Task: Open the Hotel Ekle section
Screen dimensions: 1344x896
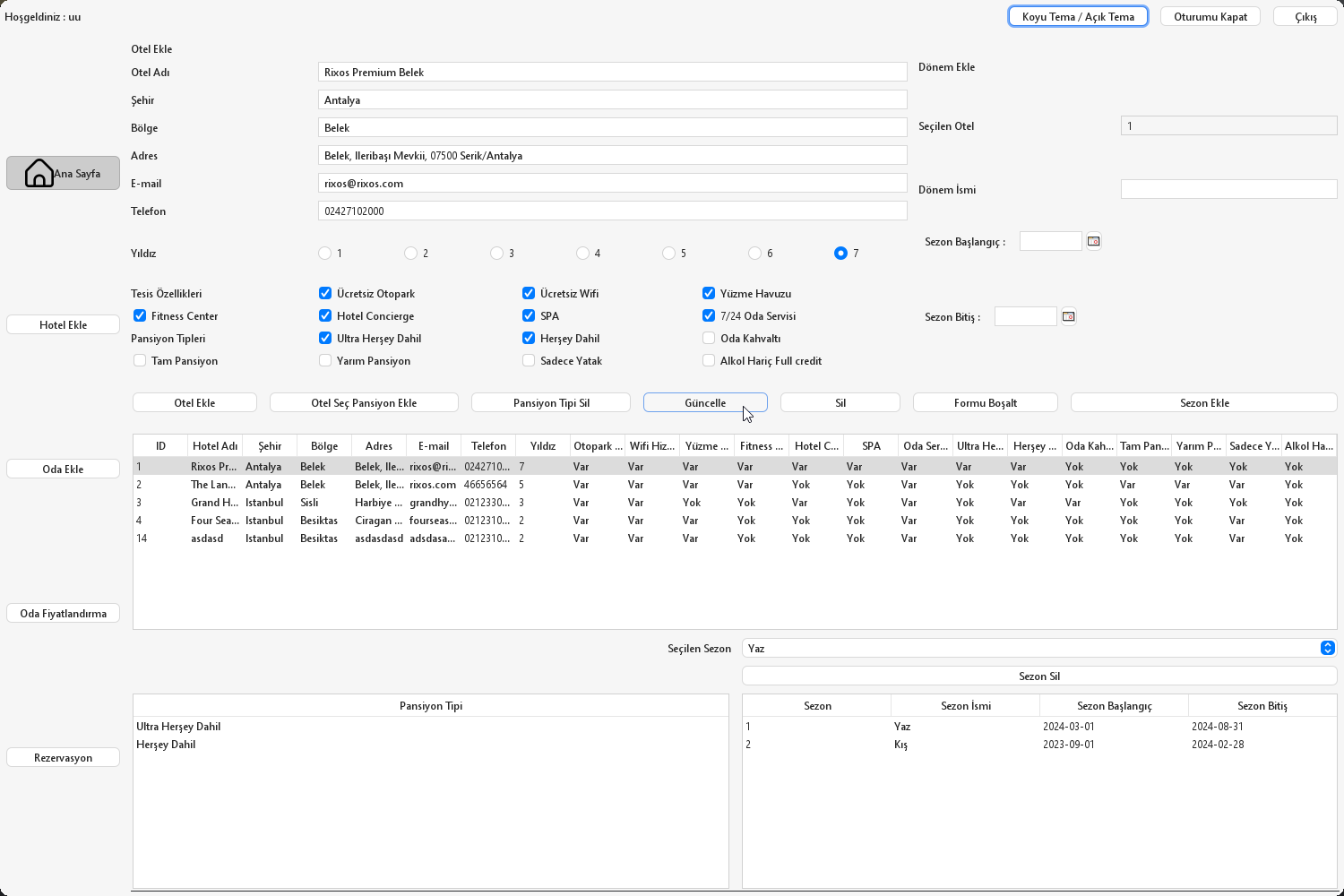Action: pos(63,324)
